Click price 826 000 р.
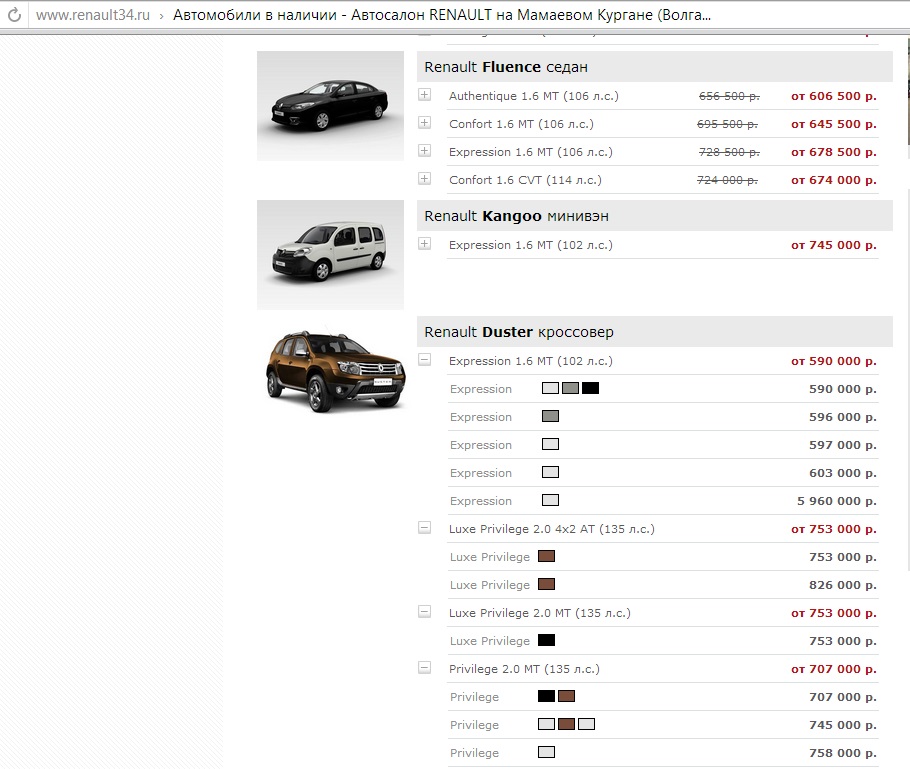The height and width of the screenshot is (769, 910). (x=843, y=585)
